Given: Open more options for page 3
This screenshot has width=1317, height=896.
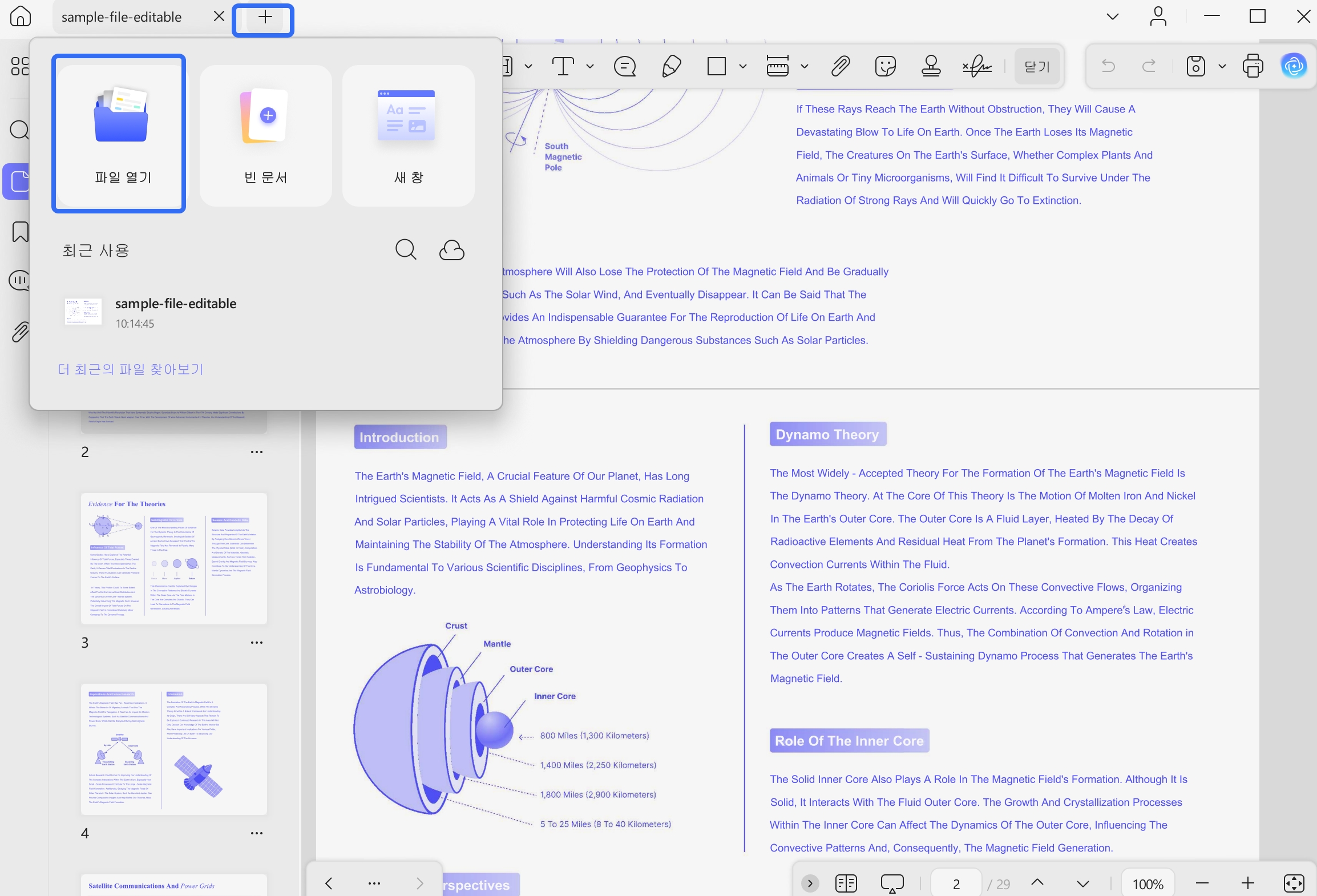Looking at the screenshot, I should 257,643.
